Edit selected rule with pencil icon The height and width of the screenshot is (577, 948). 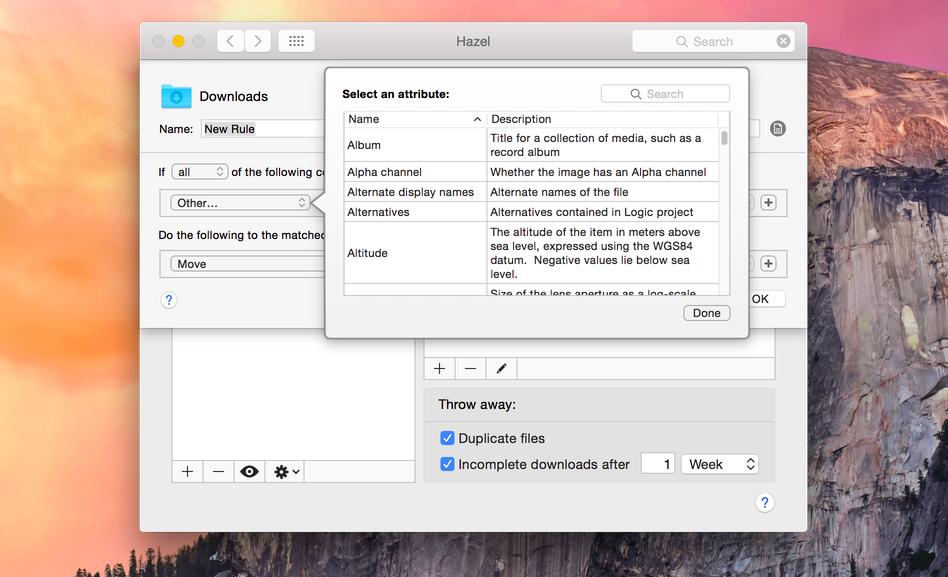[501, 368]
